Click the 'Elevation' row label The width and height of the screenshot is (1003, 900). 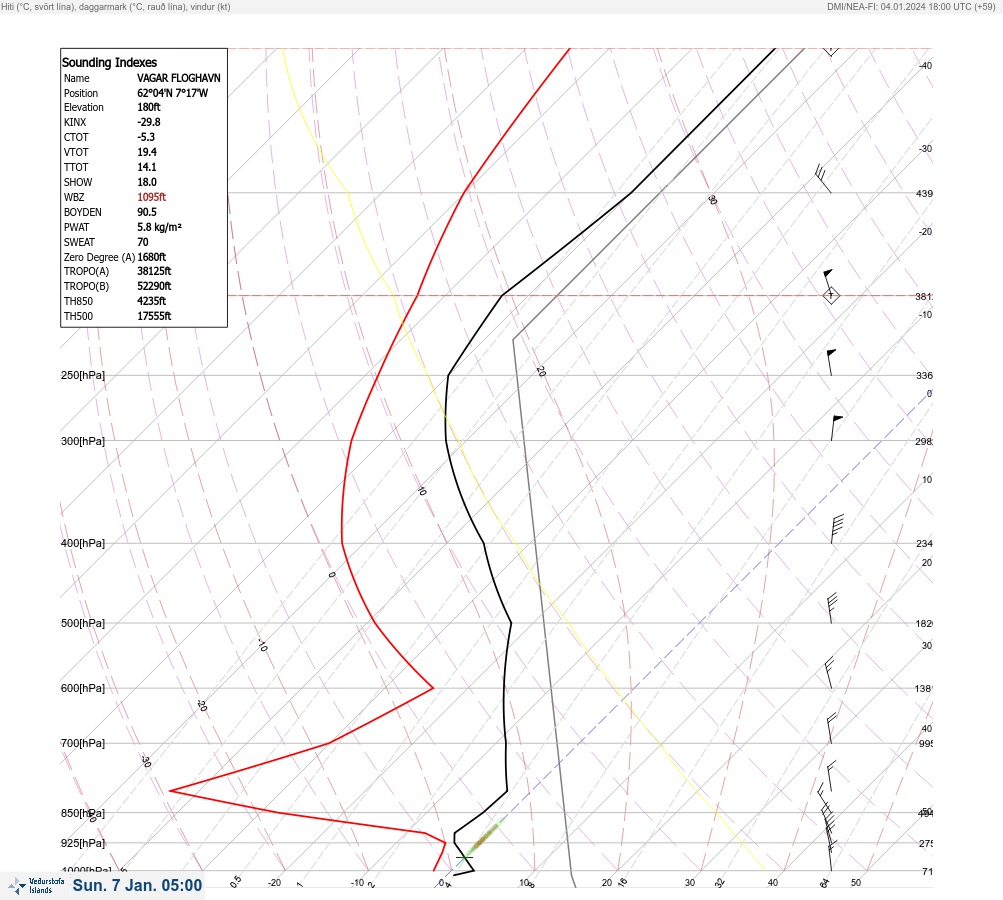pos(83,107)
